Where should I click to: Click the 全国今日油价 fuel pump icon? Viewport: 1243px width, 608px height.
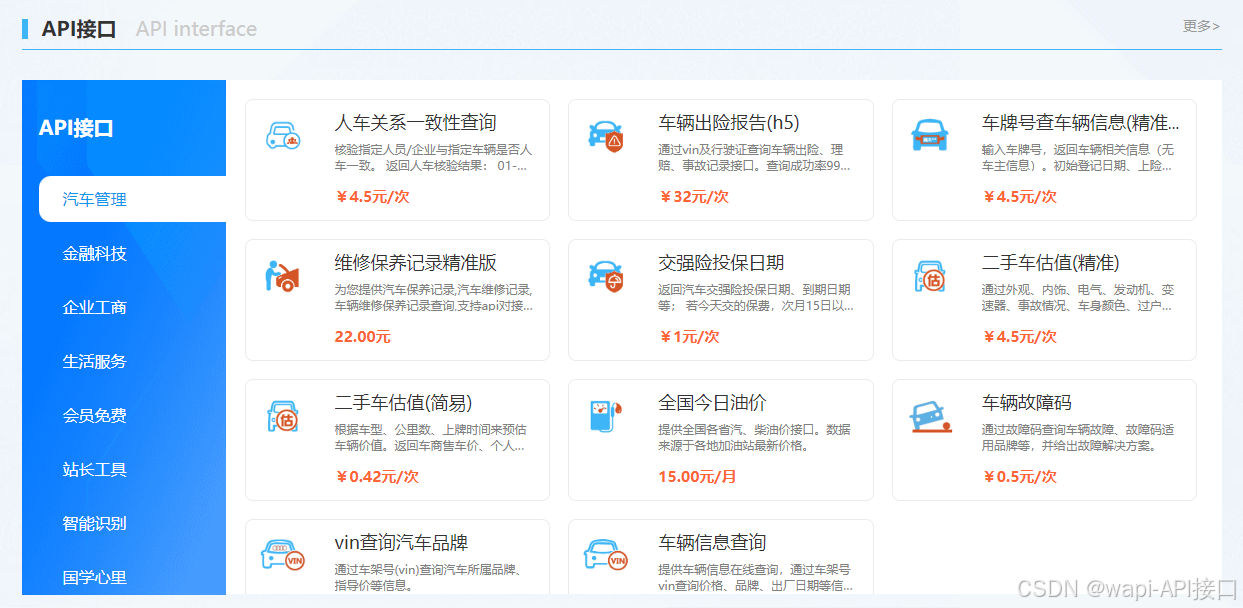pos(606,415)
